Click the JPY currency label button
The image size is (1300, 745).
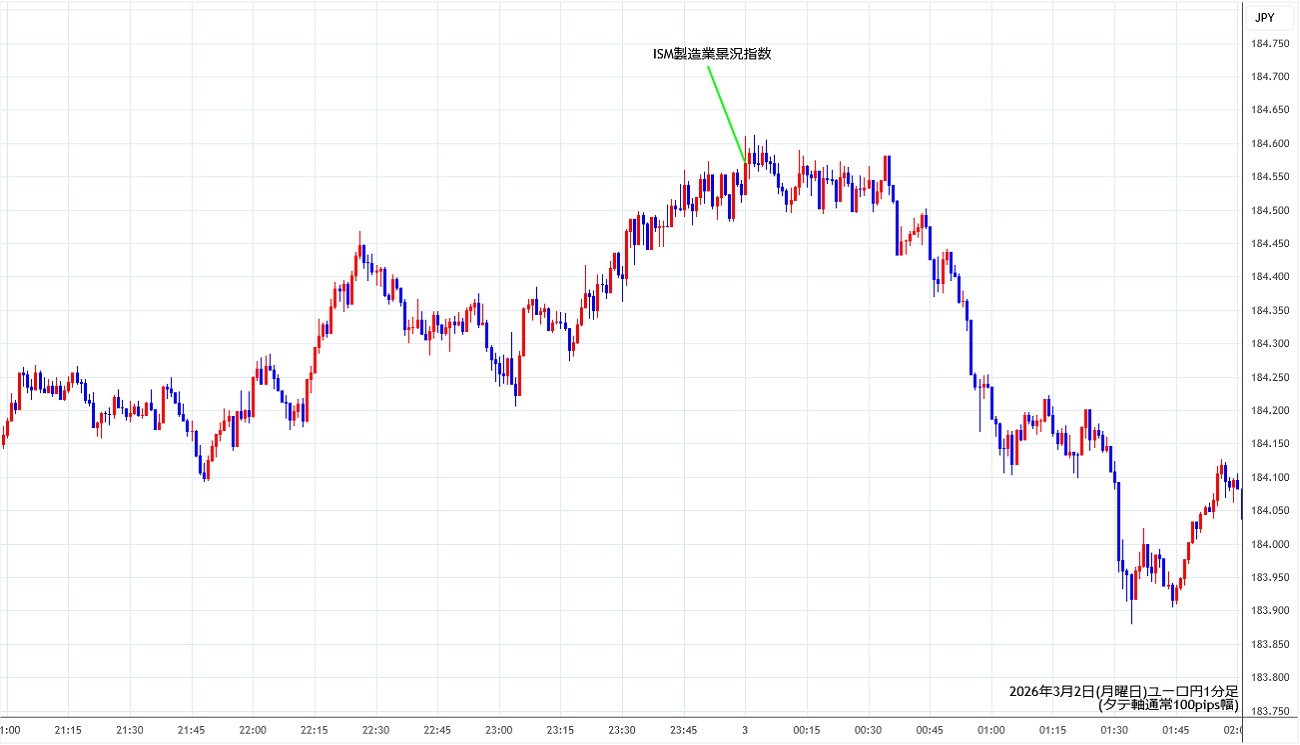[1265, 17]
